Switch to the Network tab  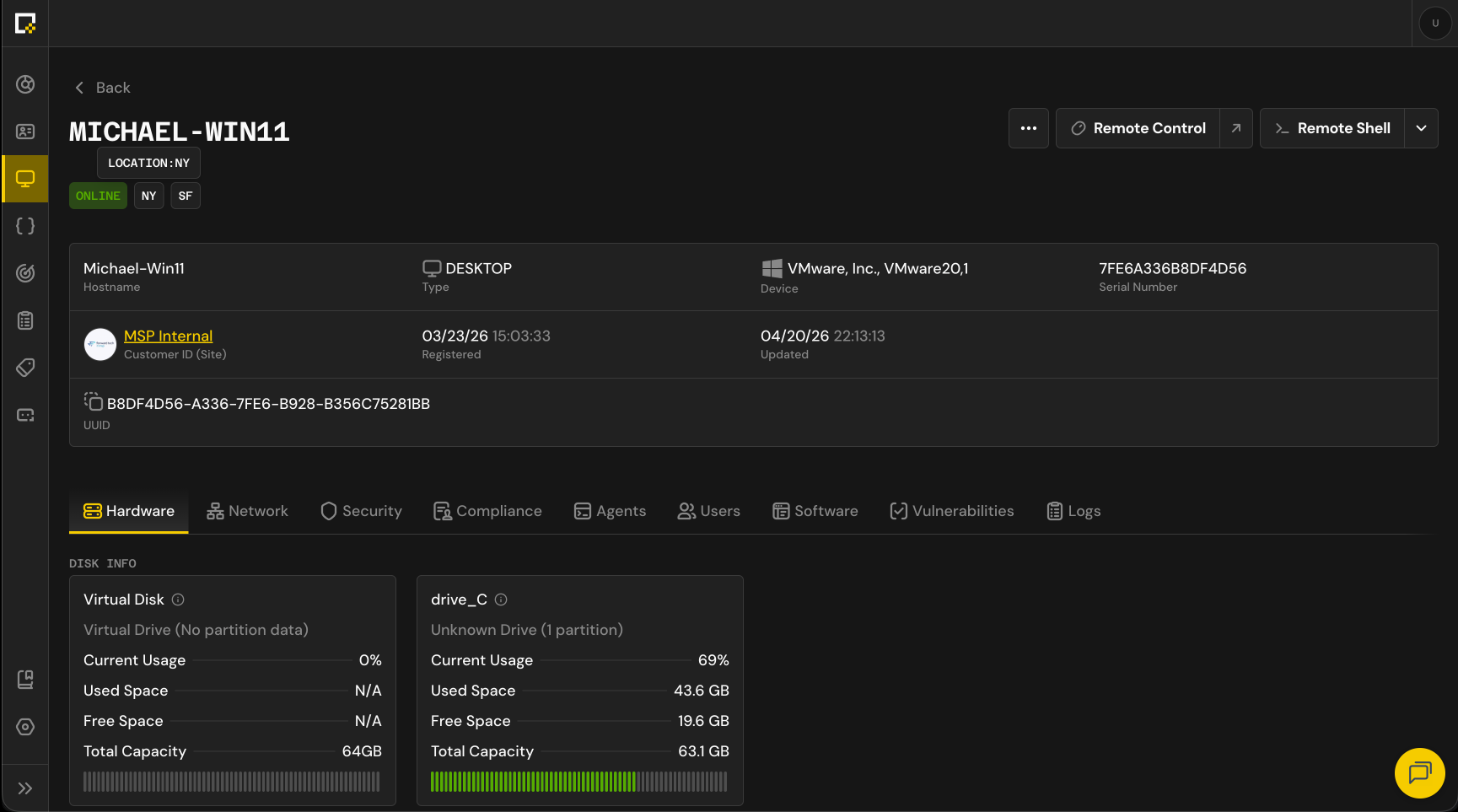[x=247, y=511]
